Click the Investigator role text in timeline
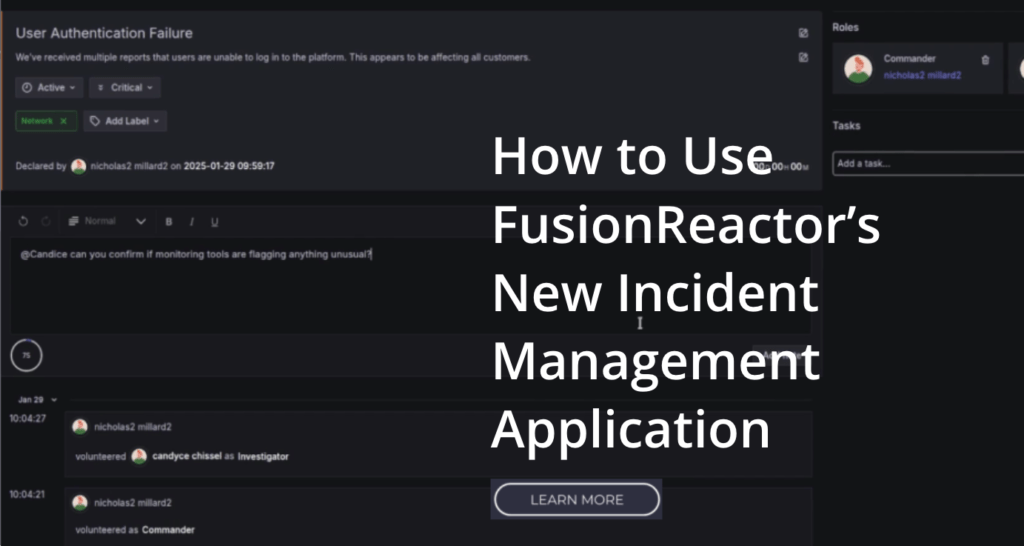 tap(263, 457)
